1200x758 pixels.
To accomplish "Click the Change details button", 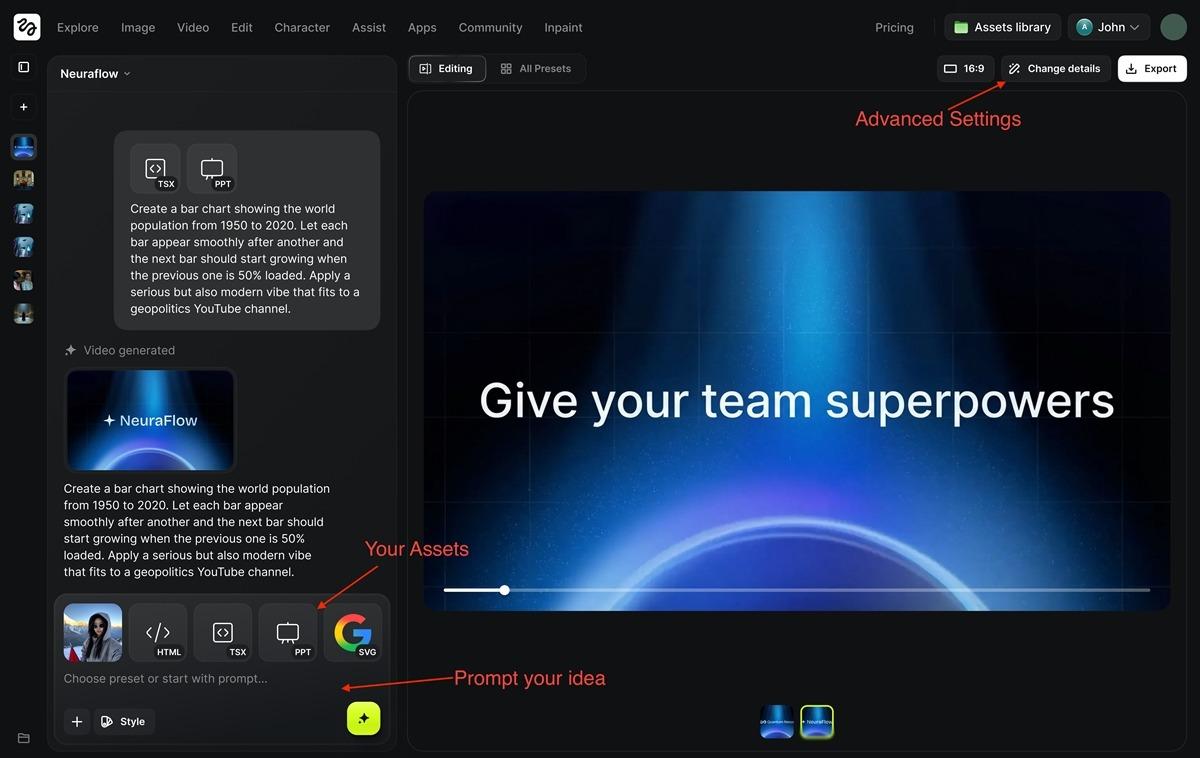I will pyautogui.click(x=1054, y=68).
